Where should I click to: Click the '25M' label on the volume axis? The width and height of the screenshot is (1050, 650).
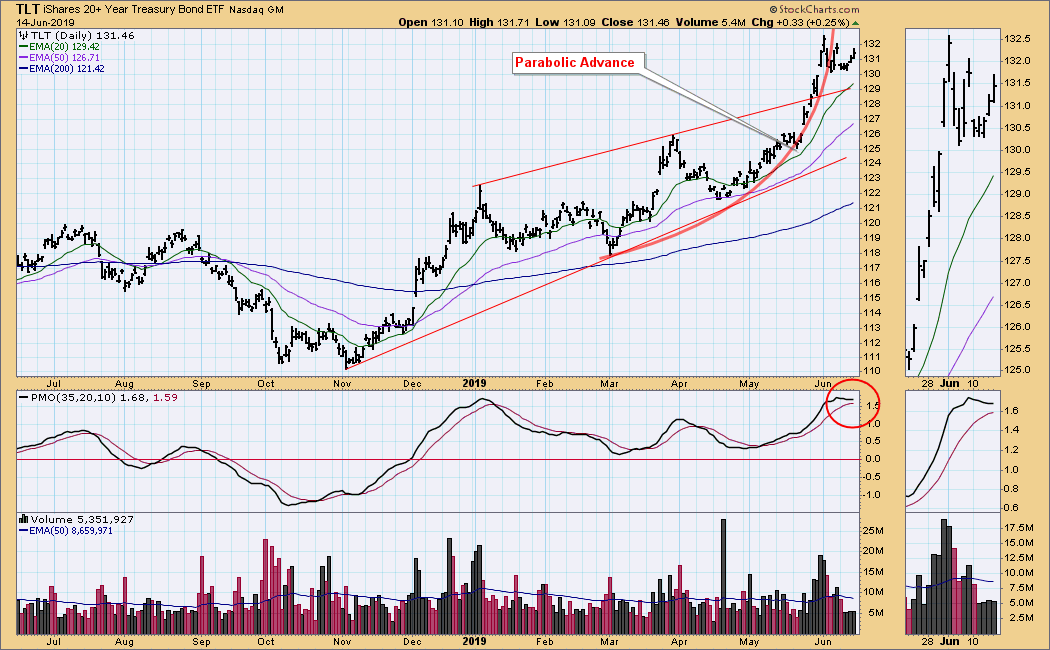[873, 531]
